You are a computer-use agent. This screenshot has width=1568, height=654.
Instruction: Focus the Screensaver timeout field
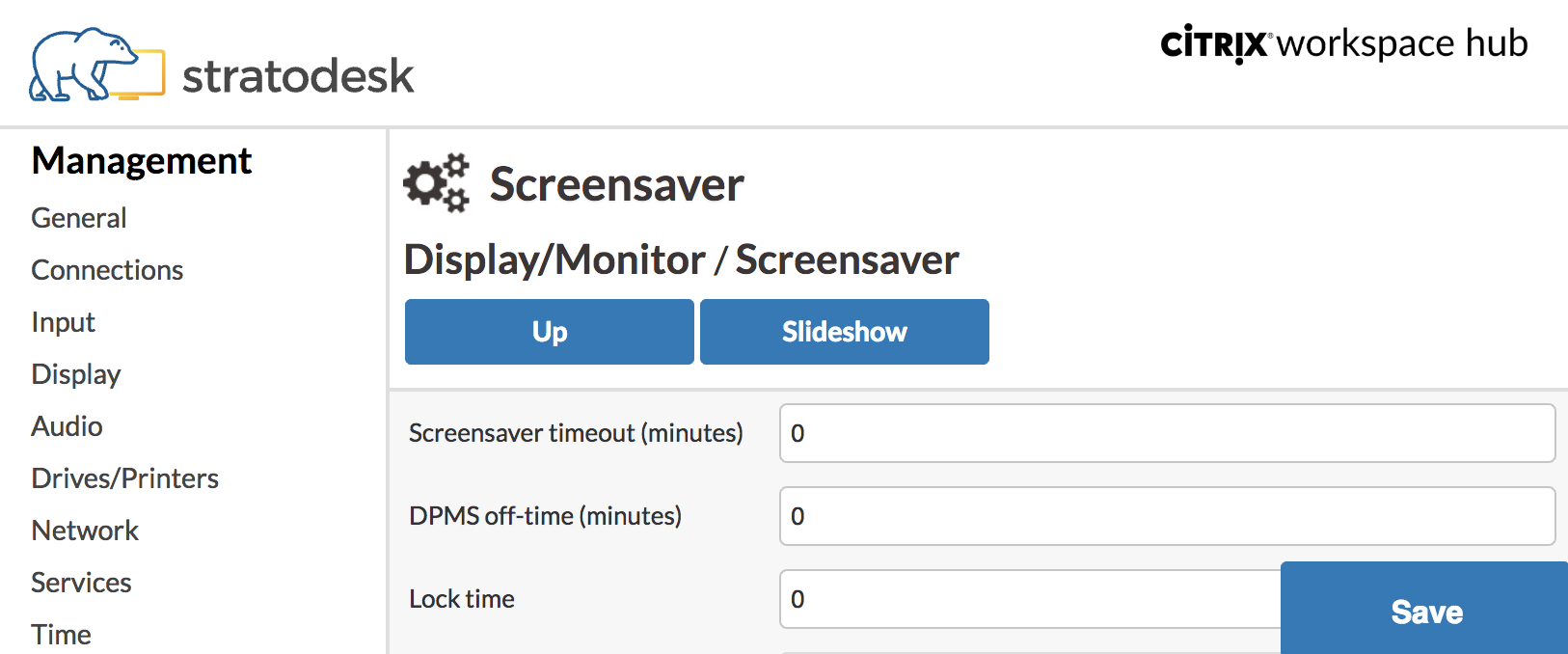1167,433
